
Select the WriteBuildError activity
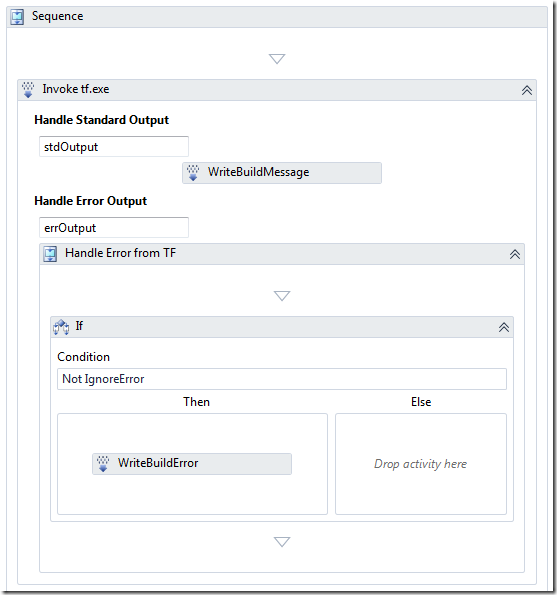click(x=192, y=464)
